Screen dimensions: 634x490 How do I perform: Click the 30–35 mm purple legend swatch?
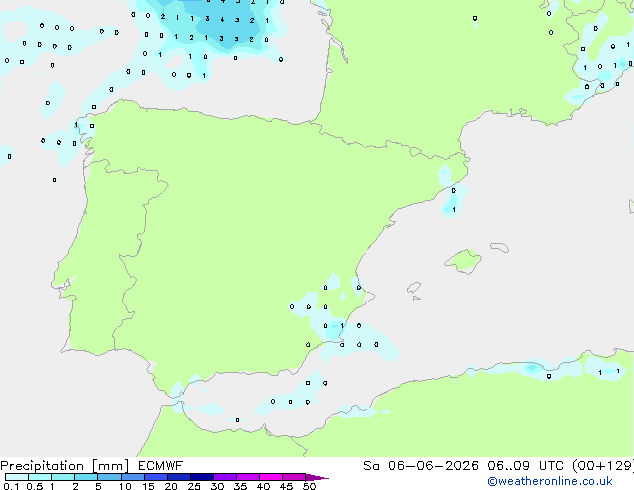click(x=225, y=477)
